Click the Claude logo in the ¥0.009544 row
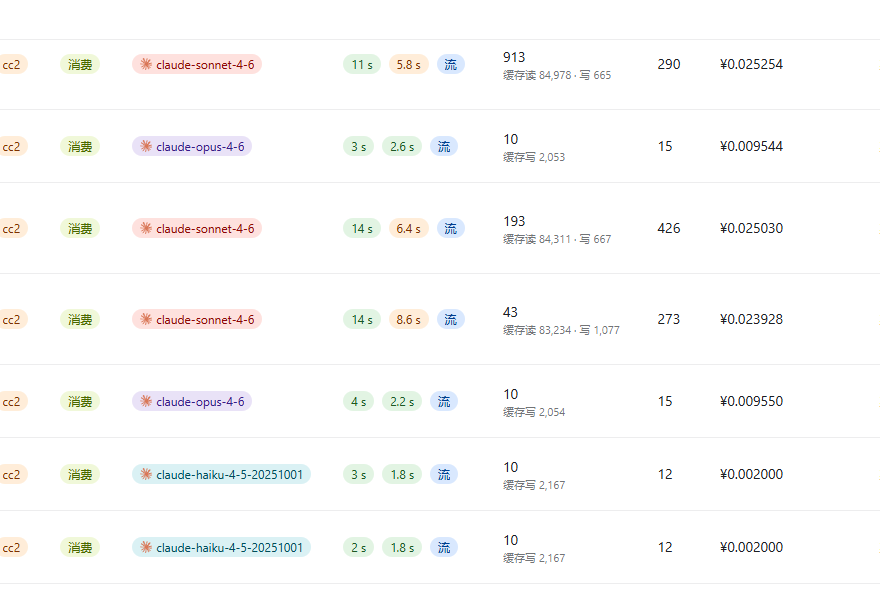 click(146, 146)
